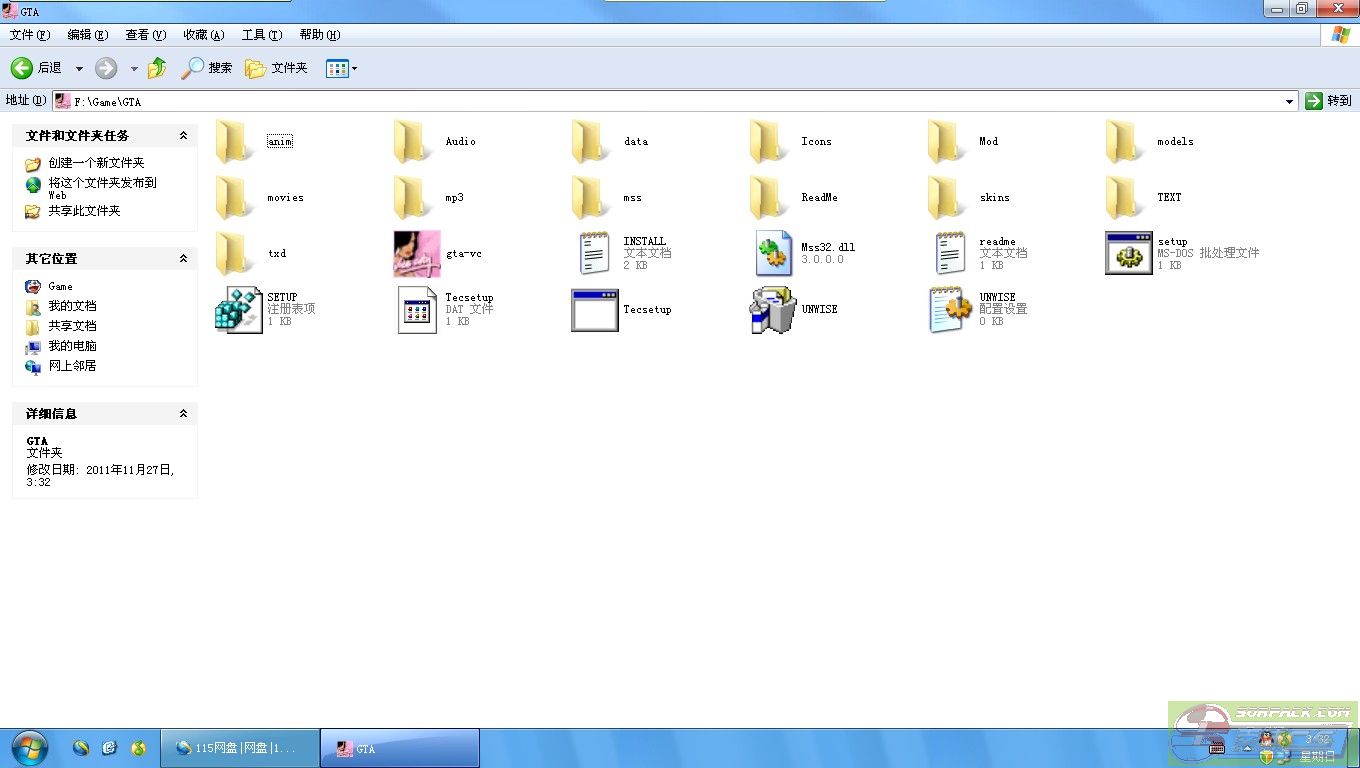The image size is (1360, 768).
Task: Select the SETUP registry entries file
Action: (238, 310)
